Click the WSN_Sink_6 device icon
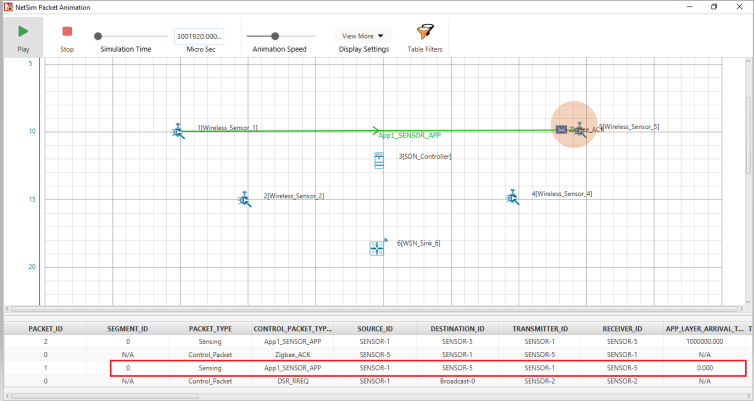The image size is (754, 401). click(x=377, y=247)
